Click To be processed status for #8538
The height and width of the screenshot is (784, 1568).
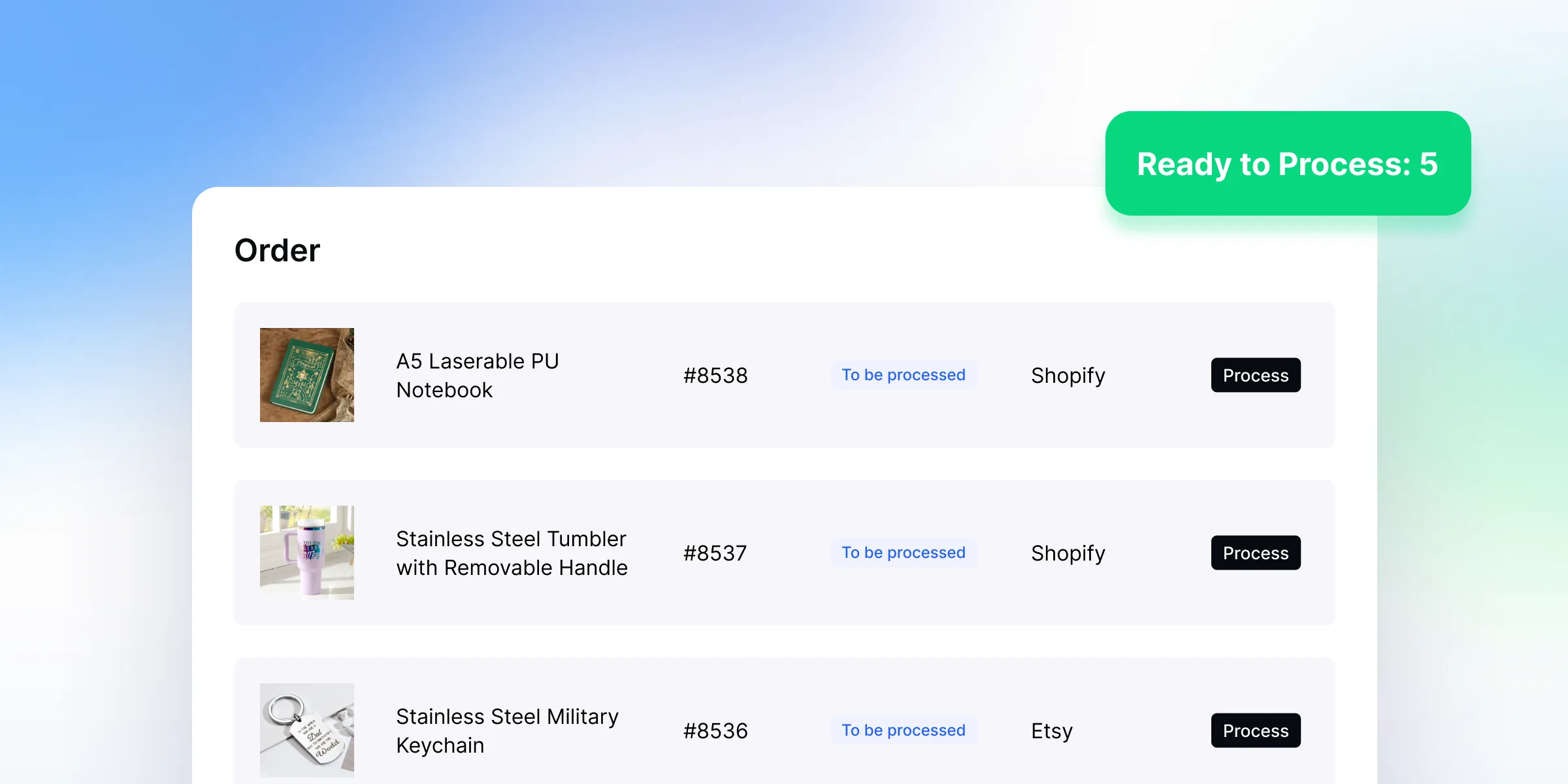(x=903, y=375)
